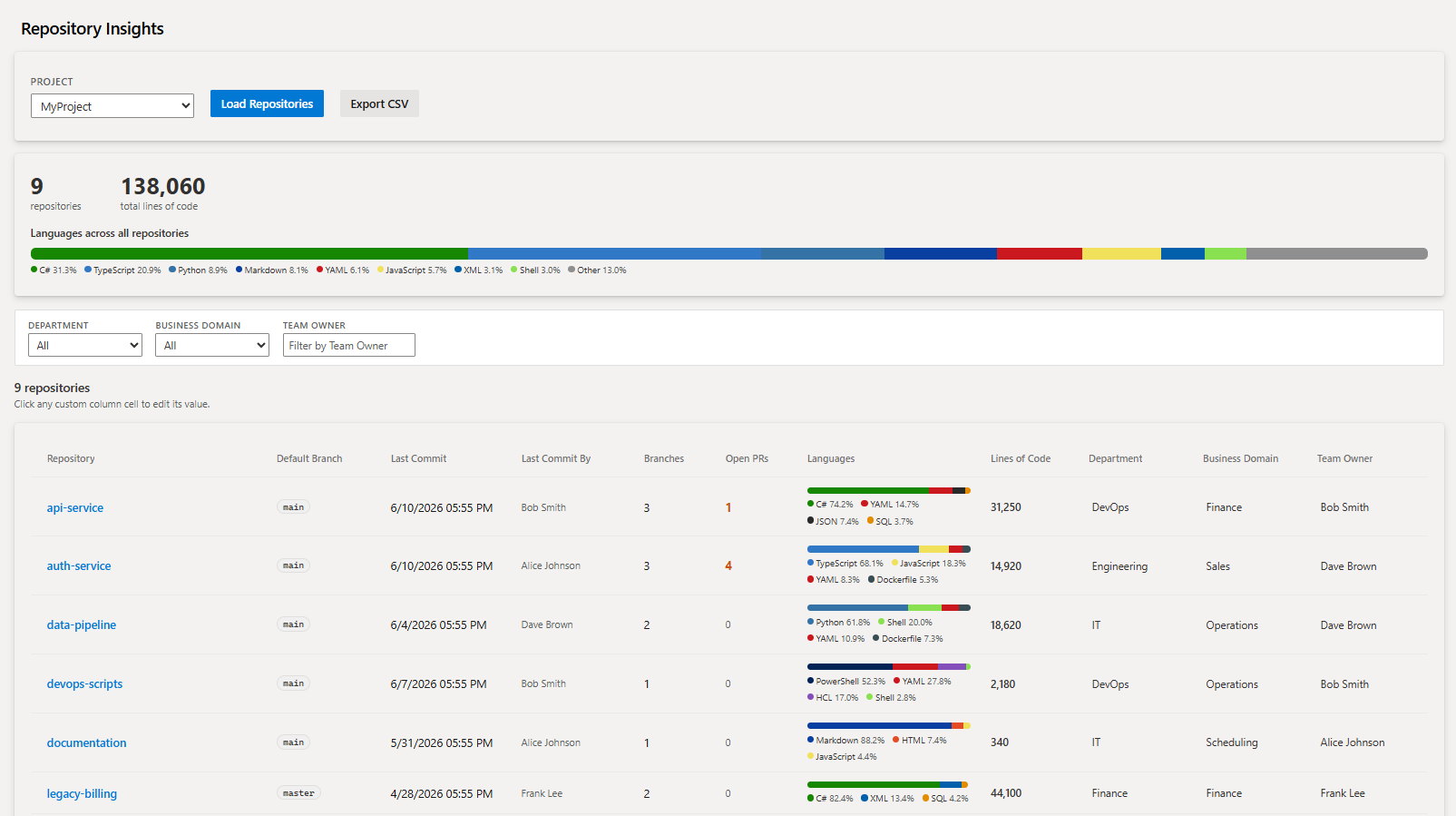The image size is (1456, 816).
Task: Click the 31,250 lines of code value
Action: click(x=1006, y=507)
